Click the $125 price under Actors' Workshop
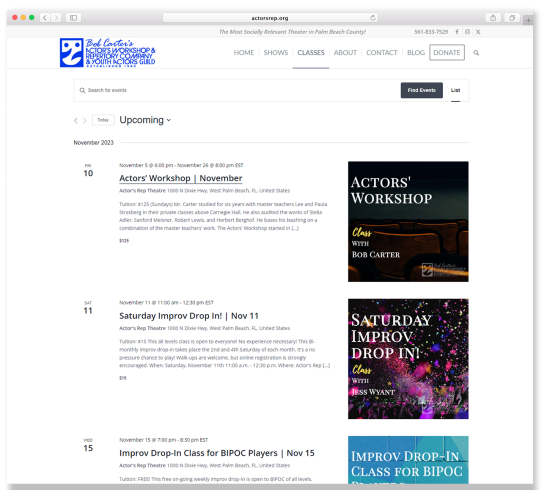The image size is (550, 496). [x=124, y=241]
